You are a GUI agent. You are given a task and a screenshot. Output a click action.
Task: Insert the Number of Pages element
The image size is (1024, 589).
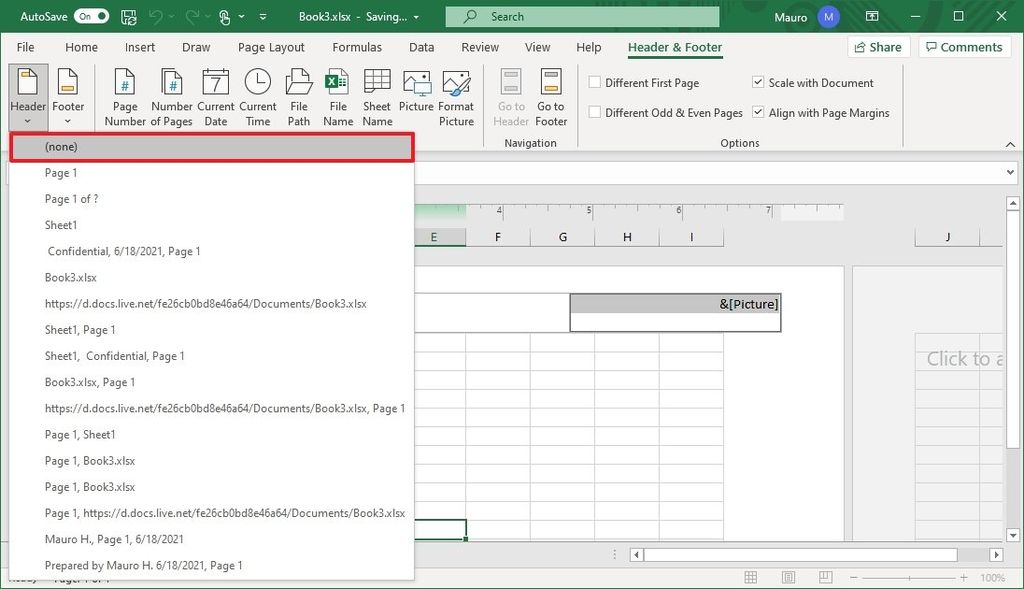tap(171, 95)
